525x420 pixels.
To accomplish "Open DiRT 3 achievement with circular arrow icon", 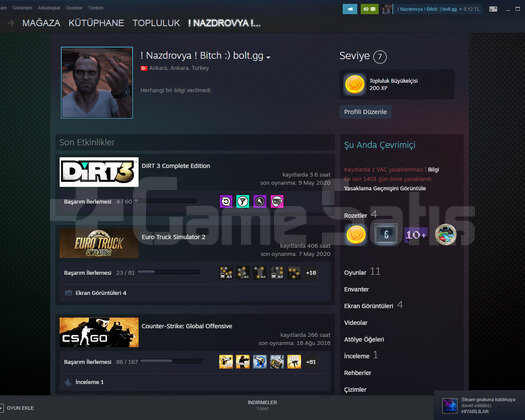I will coord(226,201).
